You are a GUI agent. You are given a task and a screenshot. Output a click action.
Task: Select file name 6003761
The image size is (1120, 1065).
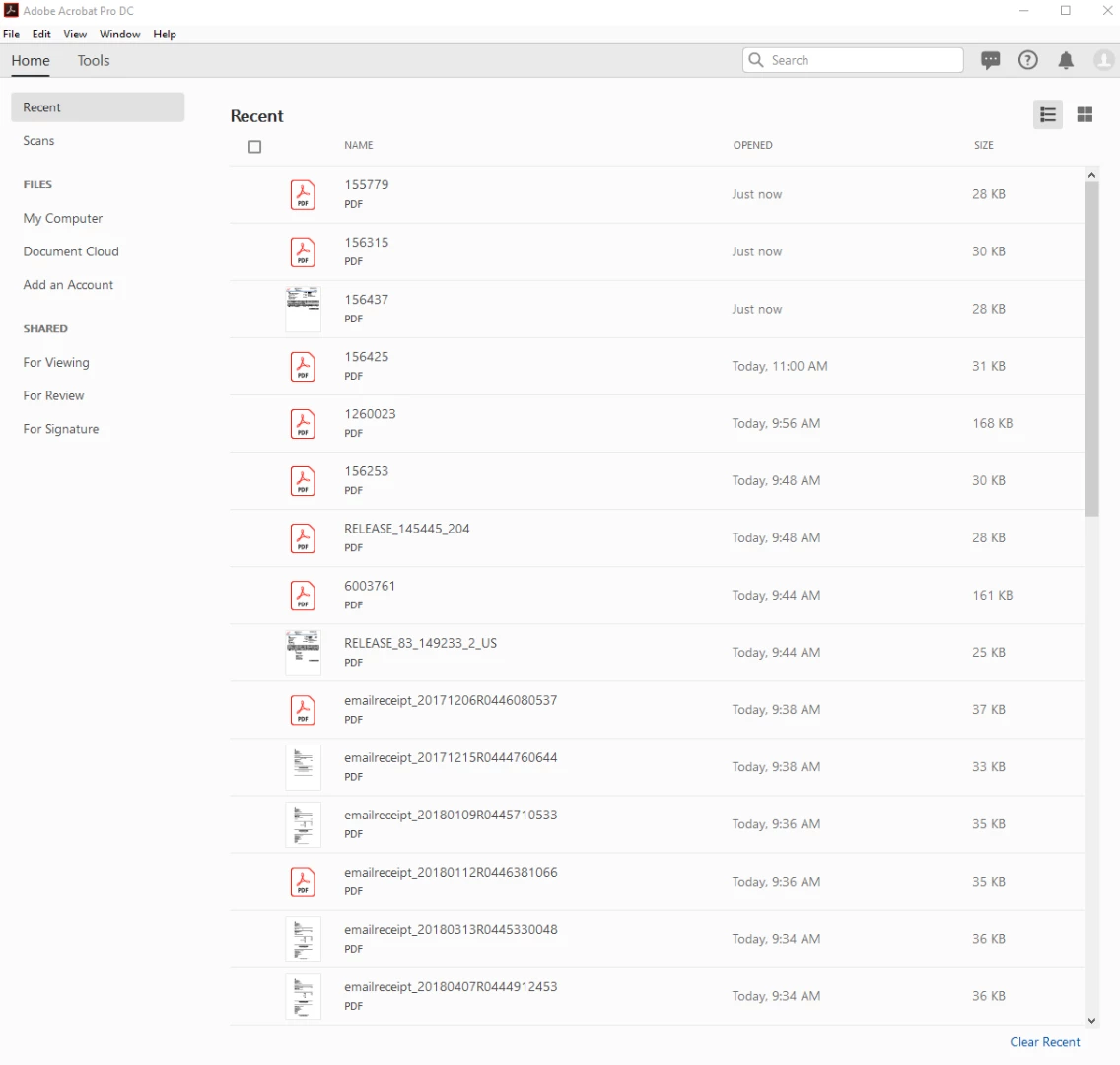[370, 586]
